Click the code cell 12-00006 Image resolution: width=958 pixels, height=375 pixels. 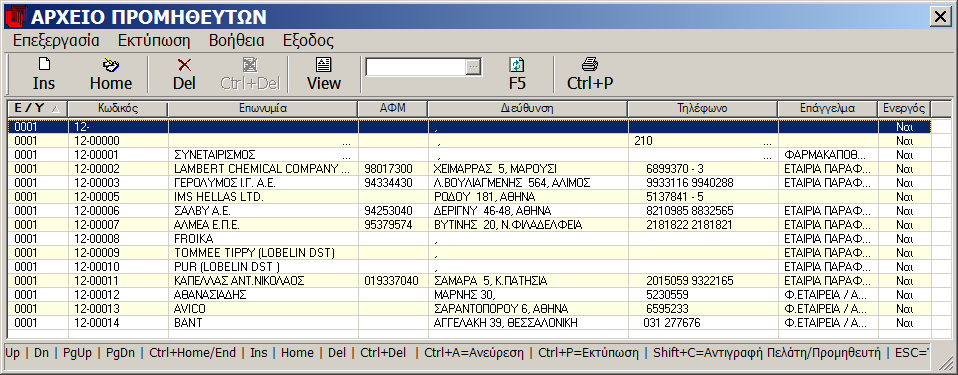pyautogui.click(x=96, y=211)
